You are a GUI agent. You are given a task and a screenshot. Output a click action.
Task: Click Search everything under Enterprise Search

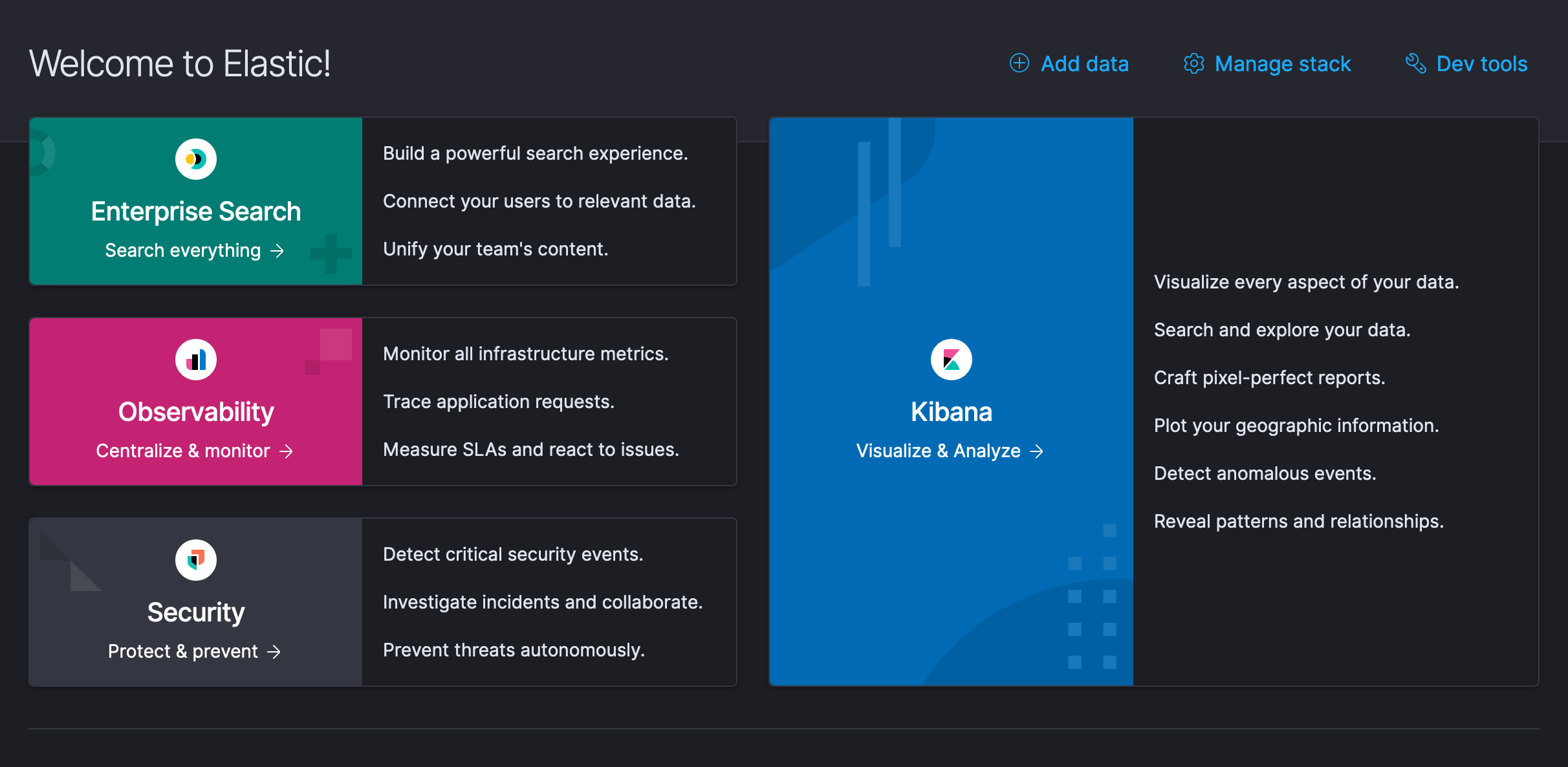coord(182,251)
